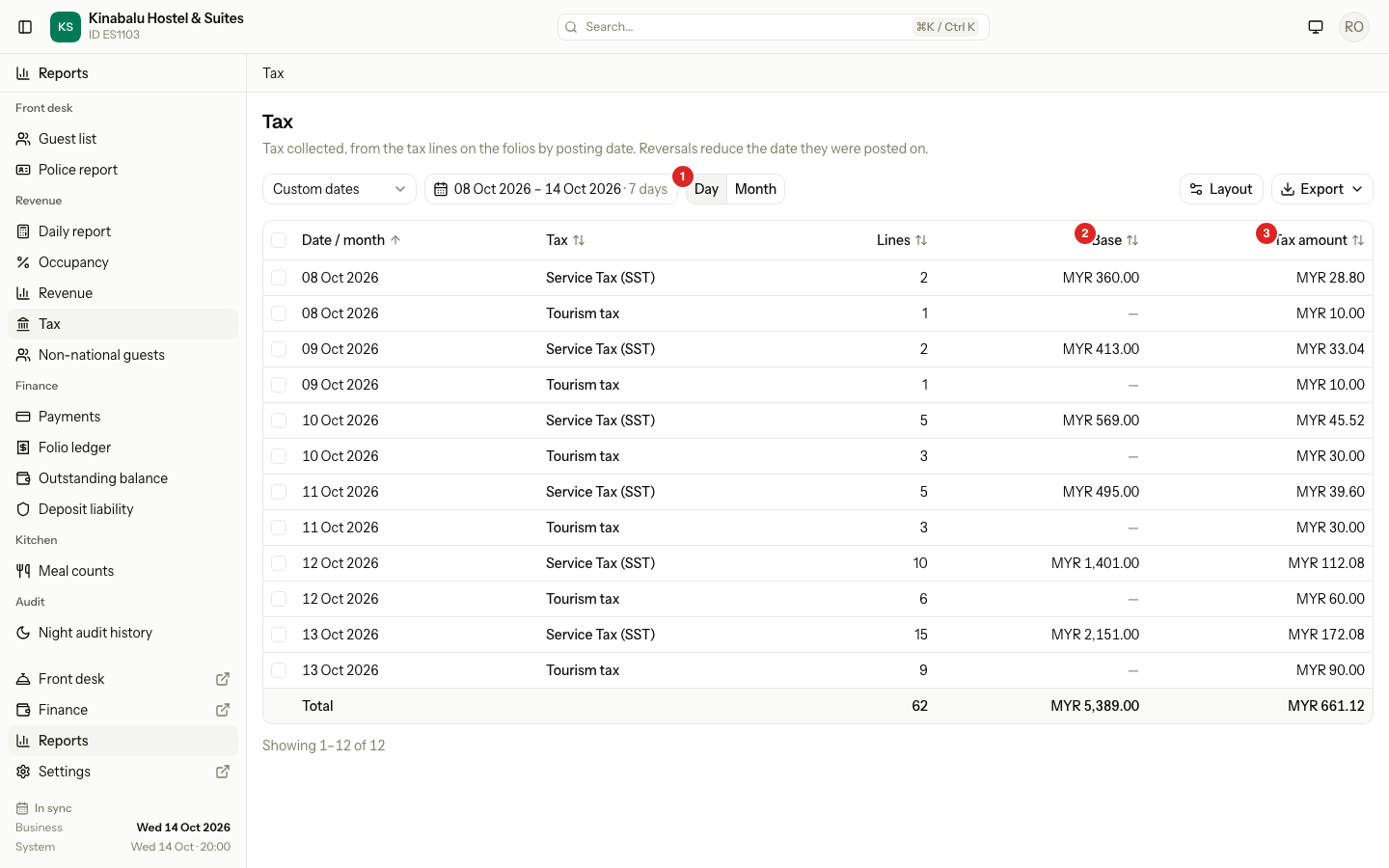Image resolution: width=1389 pixels, height=868 pixels.
Task: Open the Custom dates dropdown
Action: 340,189
